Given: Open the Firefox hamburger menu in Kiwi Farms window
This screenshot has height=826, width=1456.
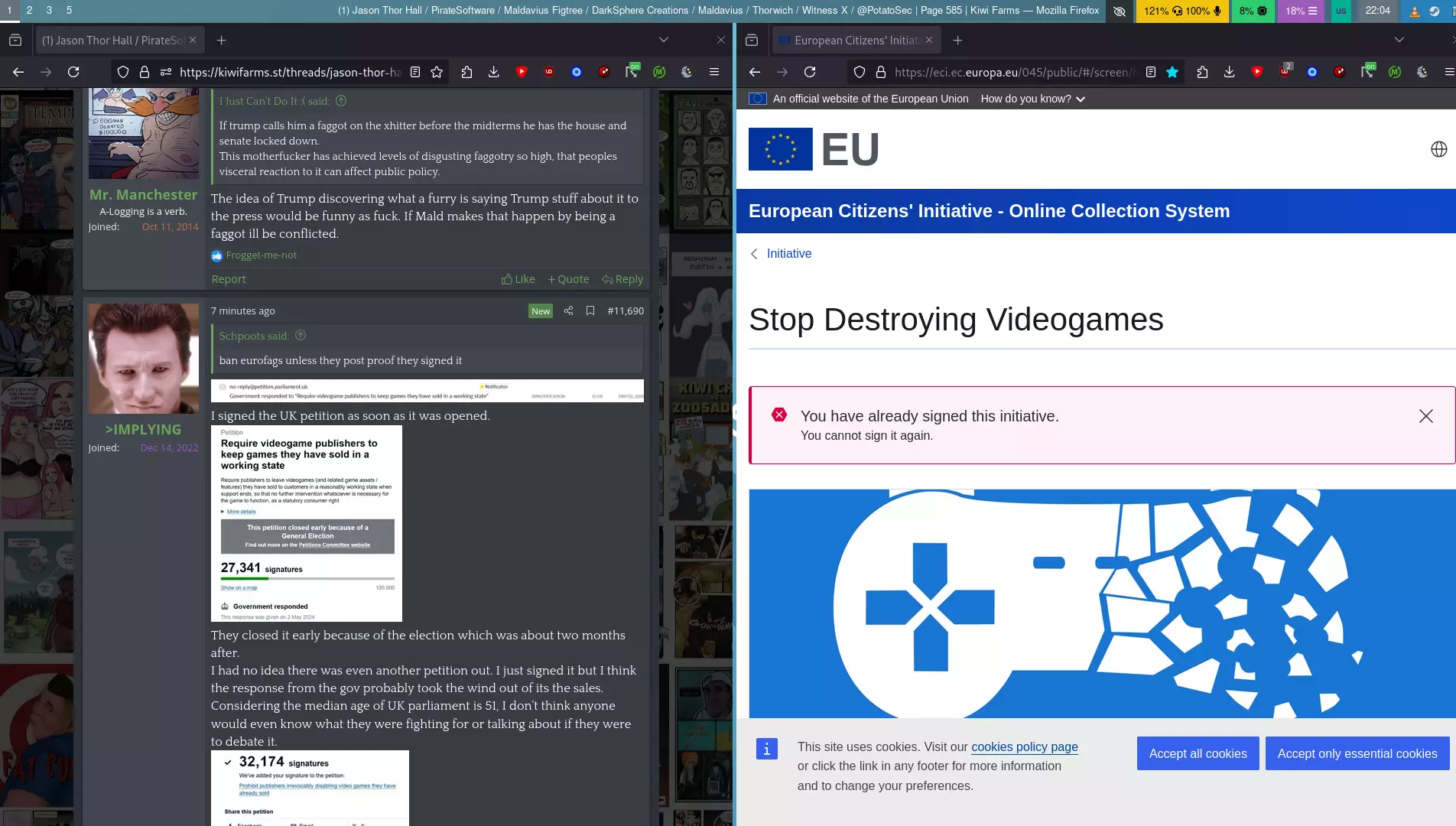Looking at the screenshot, I should pyautogui.click(x=714, y=72).
